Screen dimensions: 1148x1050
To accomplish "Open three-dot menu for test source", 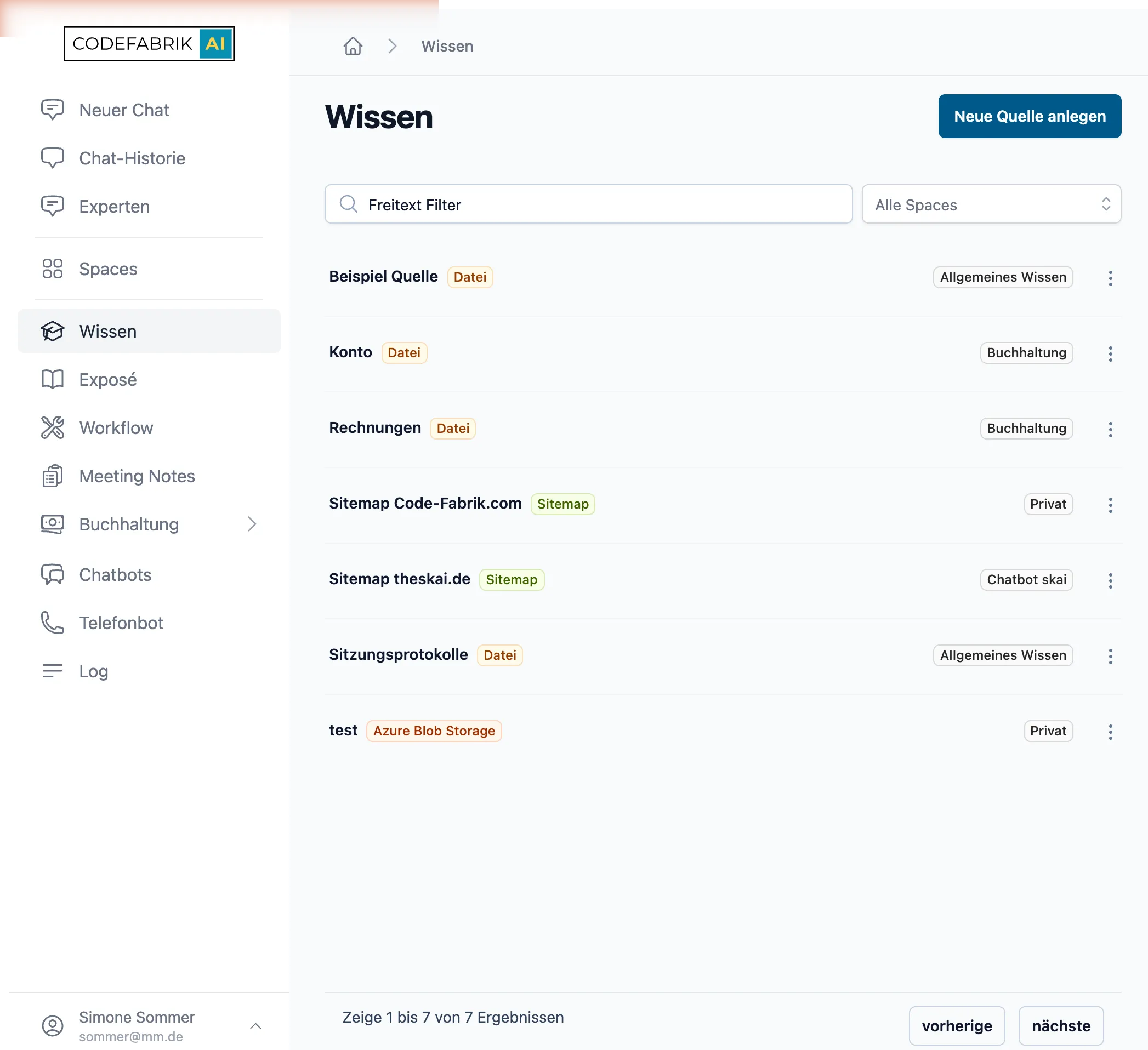I will [x=1110, y=732].
